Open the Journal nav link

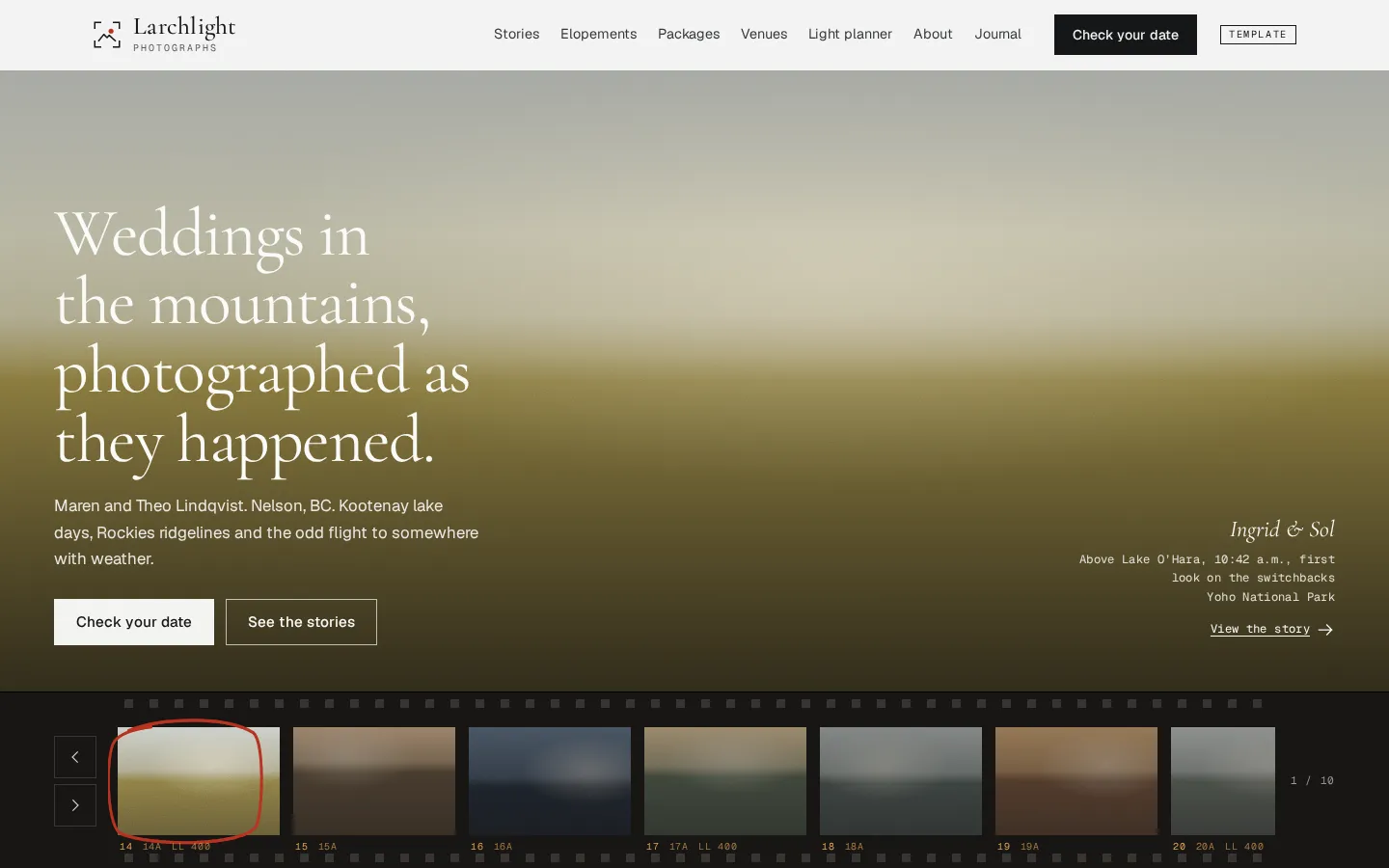point(997,34)
